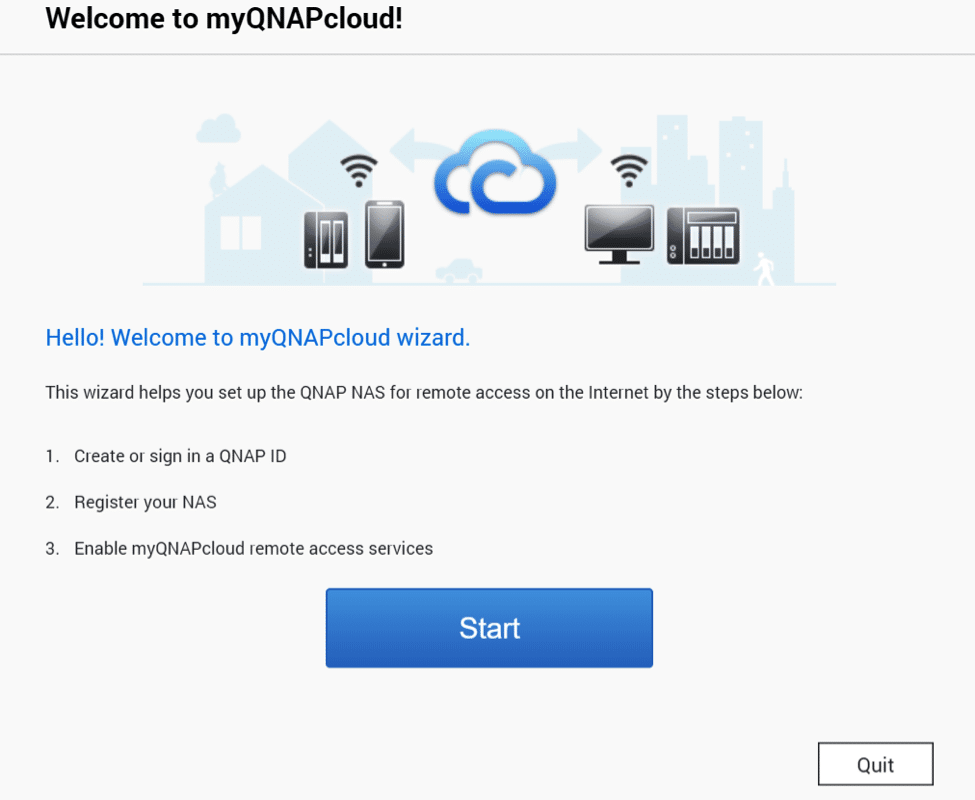Screen dimensions: 975x800
Task: Click the blue Start button
Action: [489, 628]
